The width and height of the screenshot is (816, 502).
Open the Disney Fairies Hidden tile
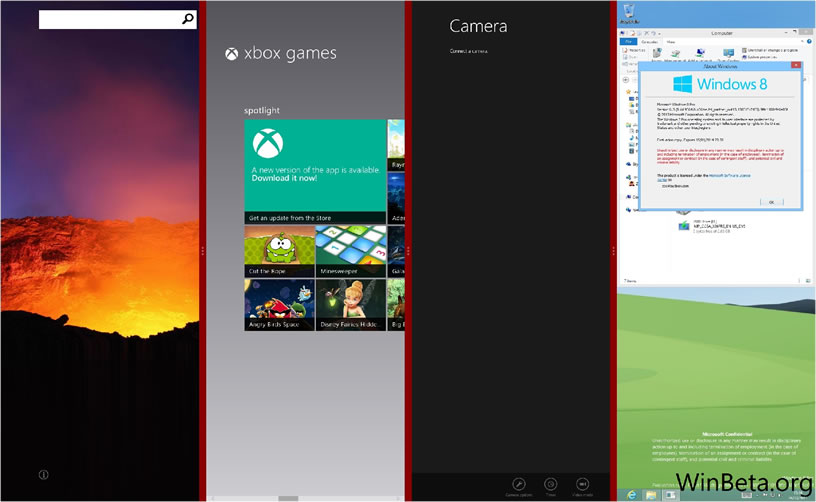351,305
